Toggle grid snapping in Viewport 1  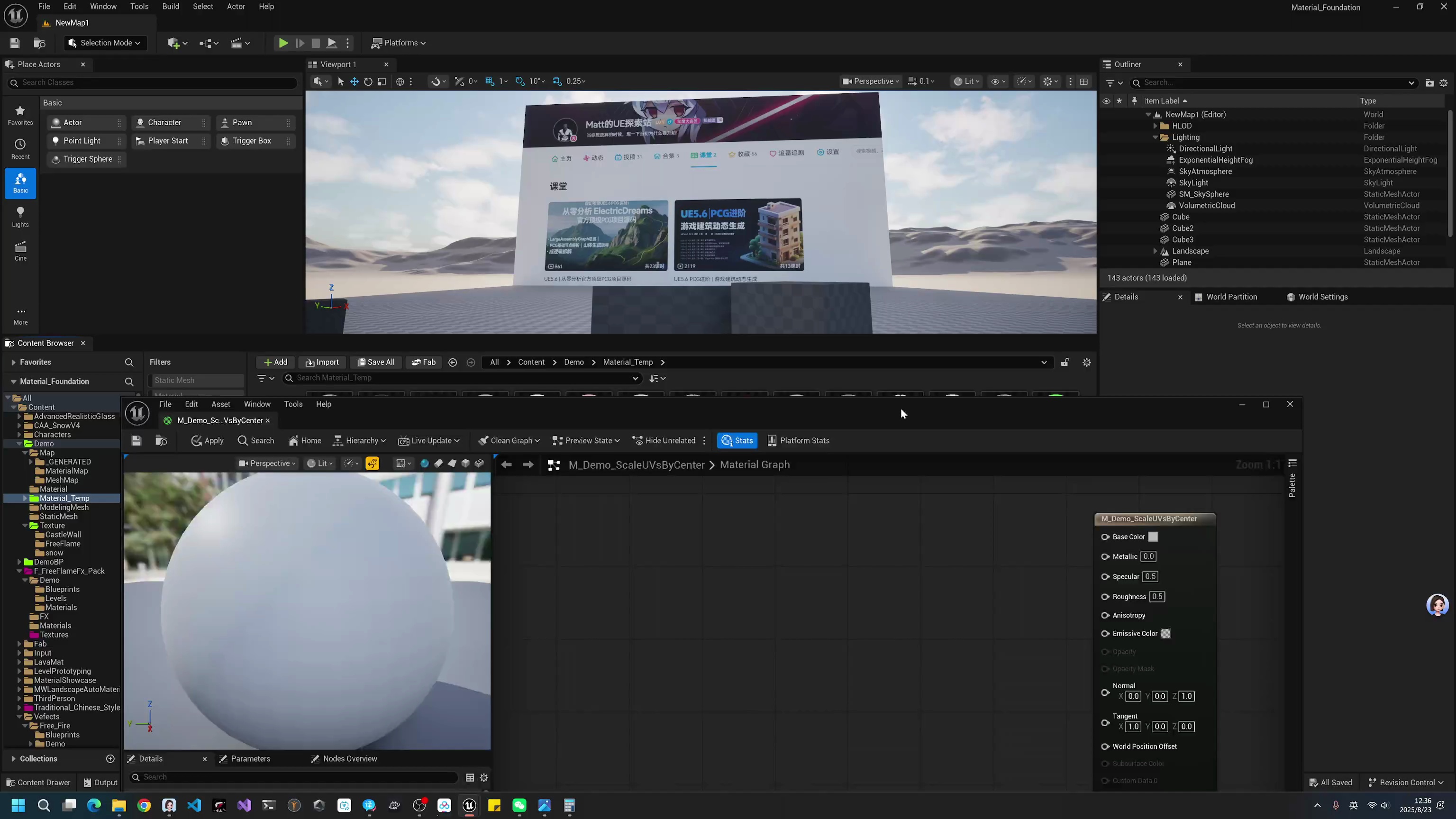coord(490,82)
